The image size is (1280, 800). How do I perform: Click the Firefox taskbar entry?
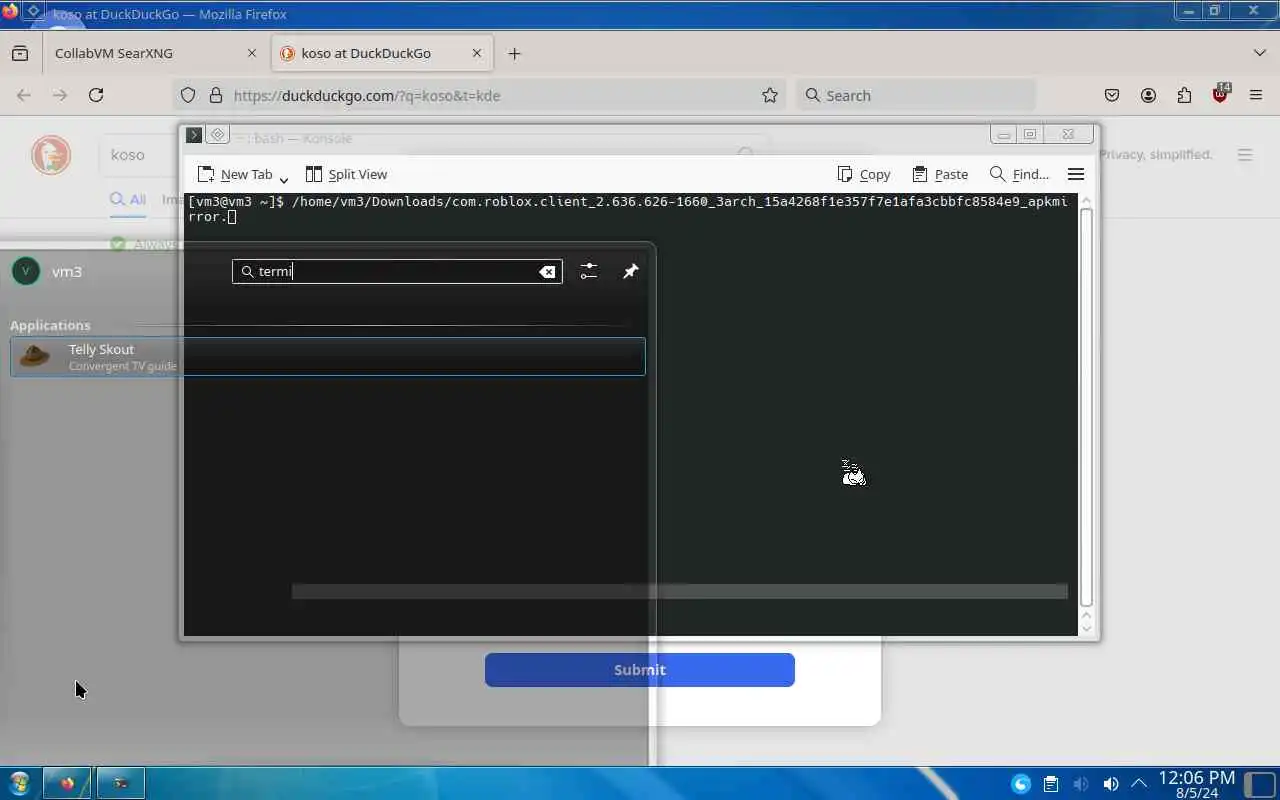[x=67, y=783]
